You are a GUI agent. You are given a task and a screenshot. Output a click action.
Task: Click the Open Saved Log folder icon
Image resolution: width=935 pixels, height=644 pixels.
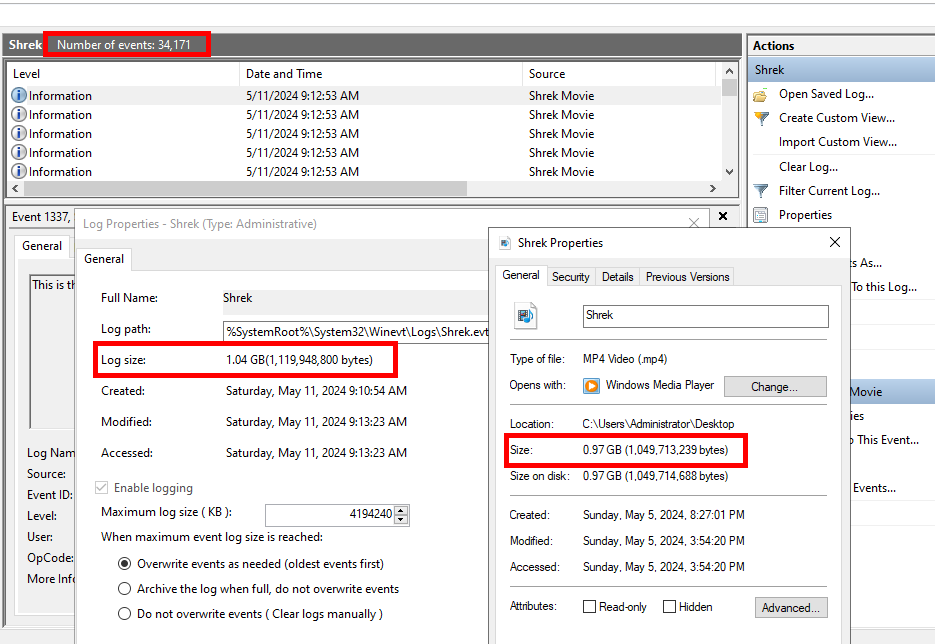pyautogui.click(x=760, y=95)
